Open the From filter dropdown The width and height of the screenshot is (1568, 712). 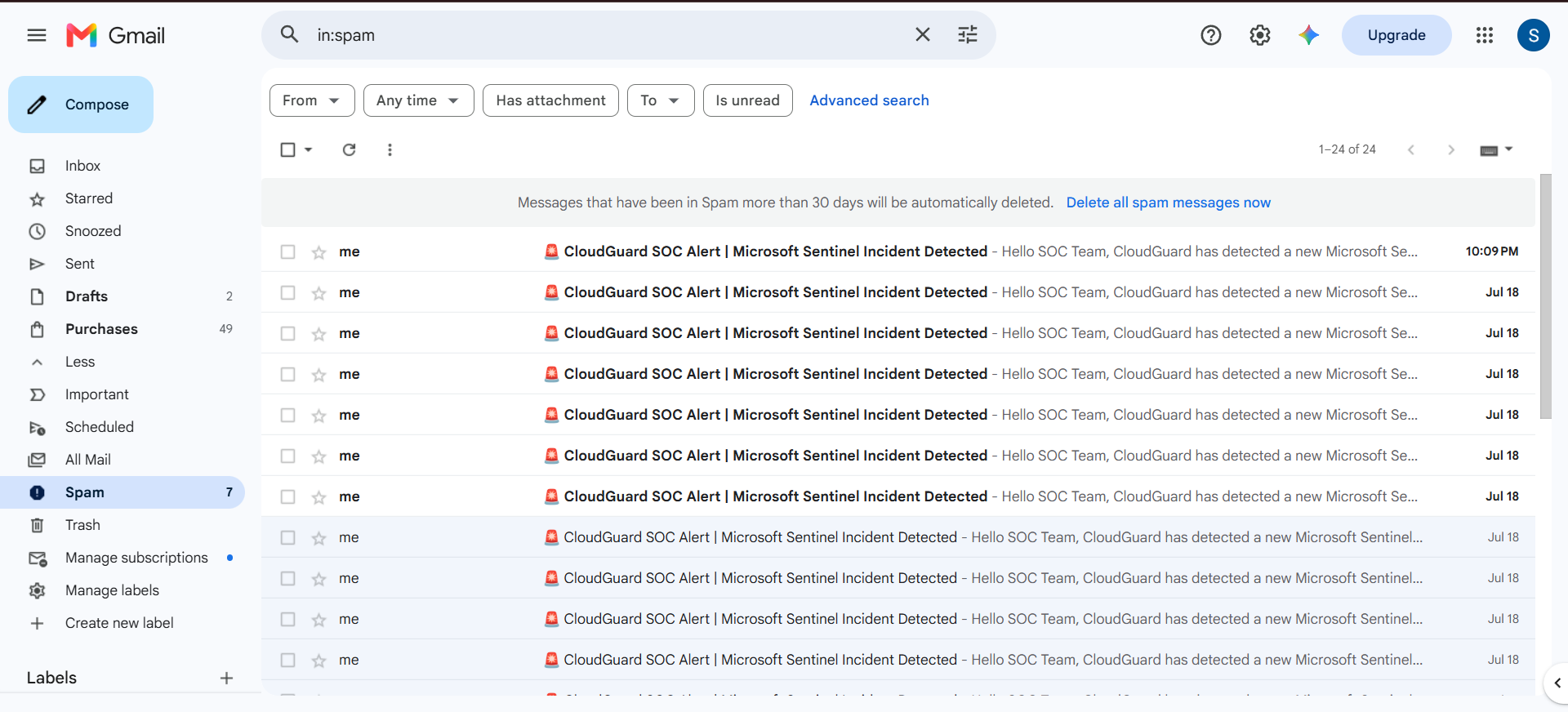click(312, 100)
